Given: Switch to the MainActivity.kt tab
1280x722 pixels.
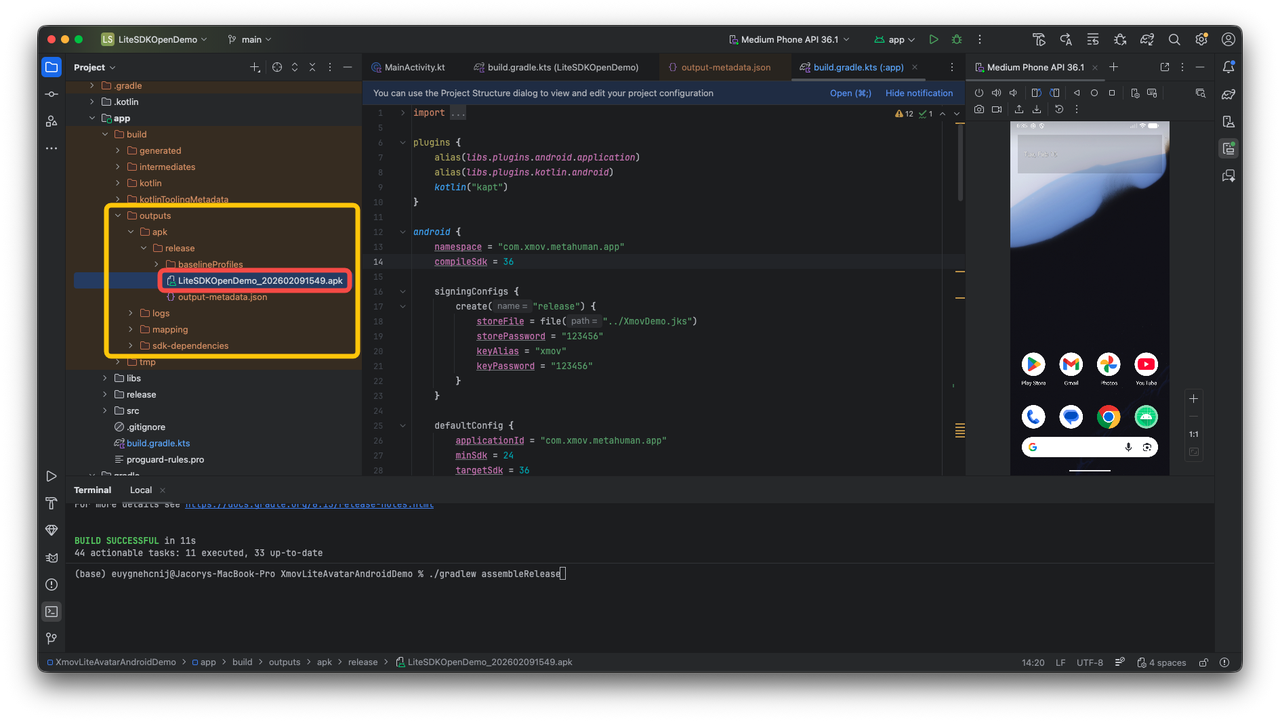Looking at the screenshot, I should (414, 68).
